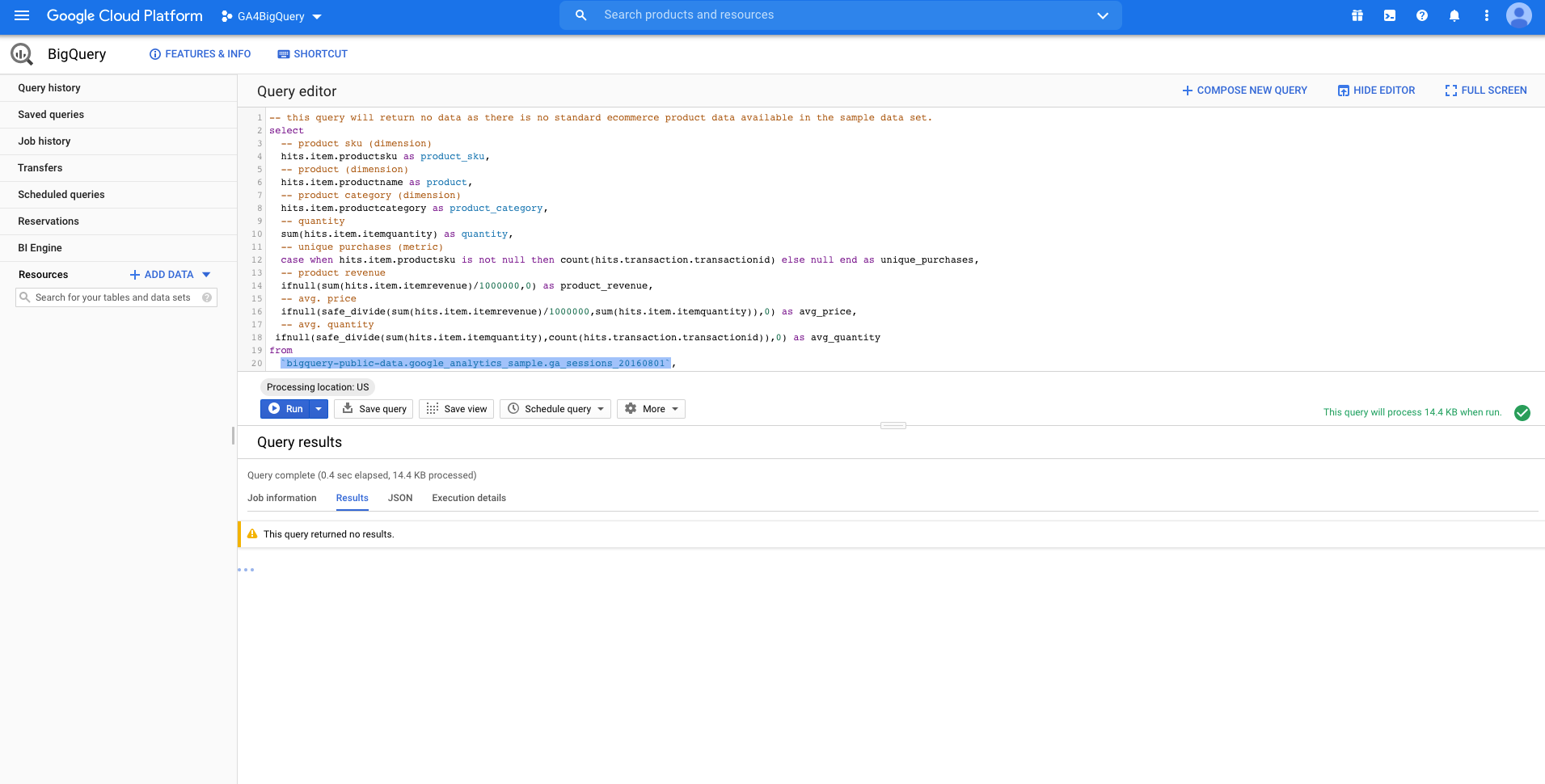Open the user account avatar
The width and height of the screenshot is (1545, 784).
[1519, 15]
